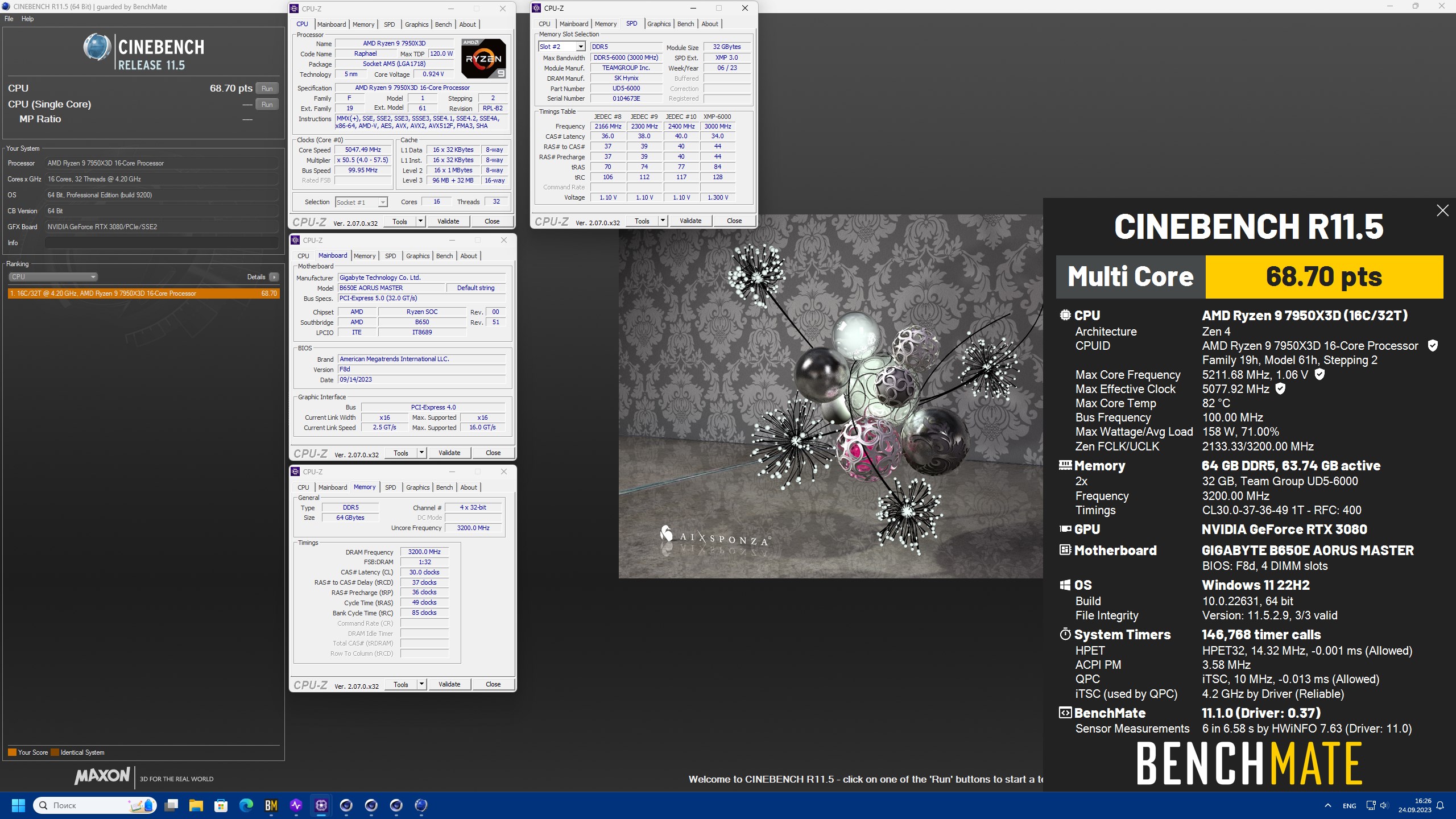The width and height of the screenshot is (1456, 819).
Task: Click the shield badge beside Max Core Frequency
Action: point(1320,374)
